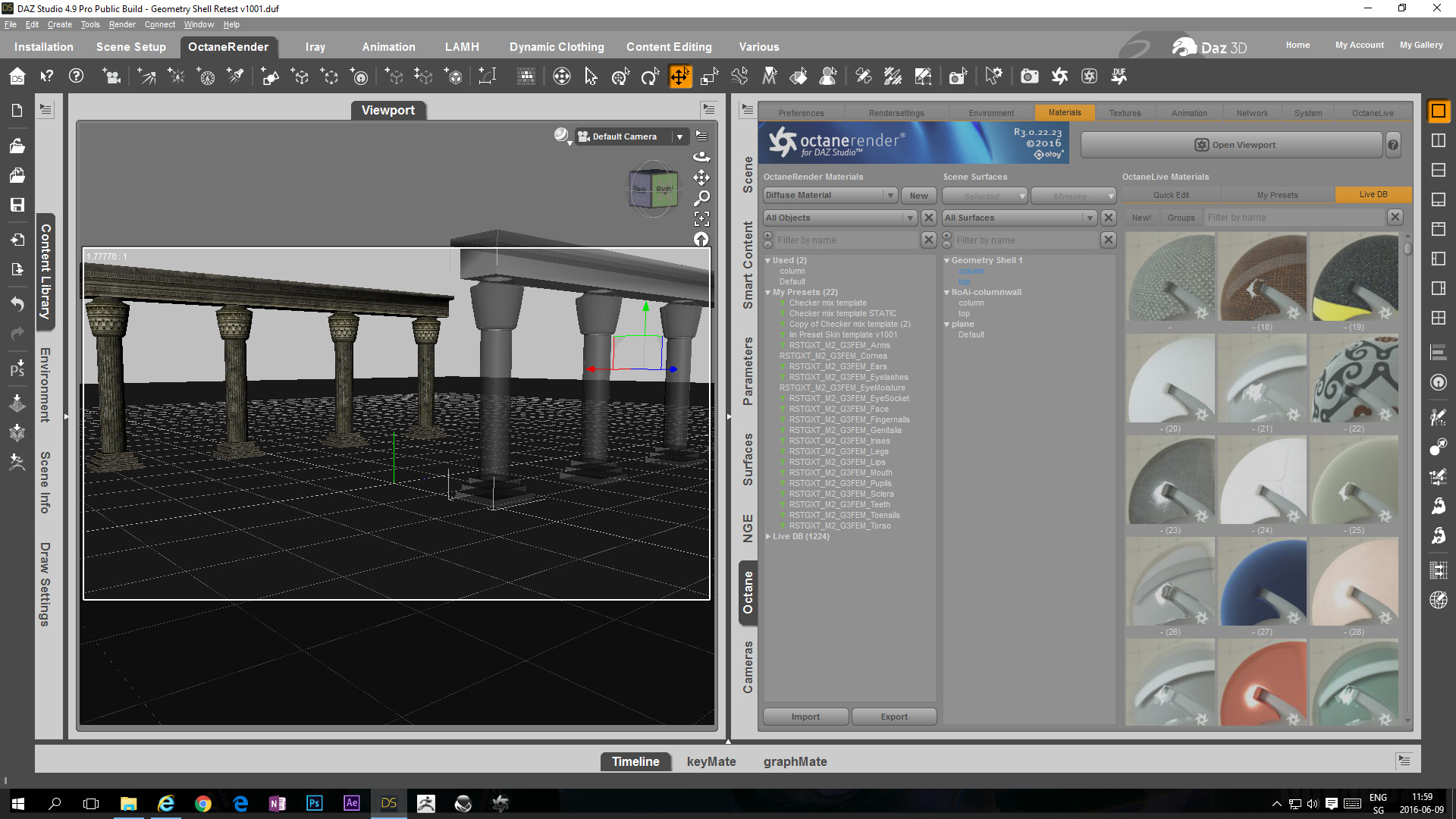Click the frame selection icon in viewport
This screenshot has width=1456, height=819.
coord(701,219)
